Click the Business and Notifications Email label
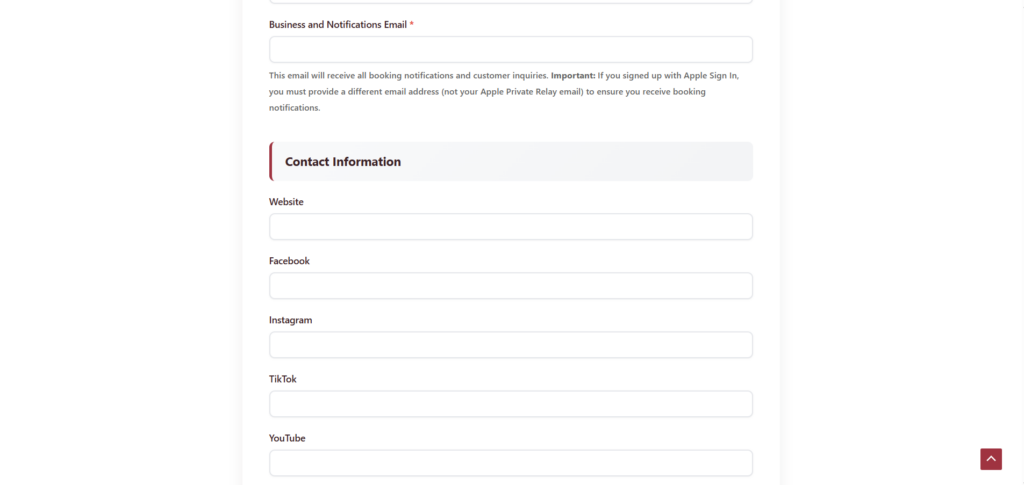1024x485 pixels. click(x=337, y=24)
